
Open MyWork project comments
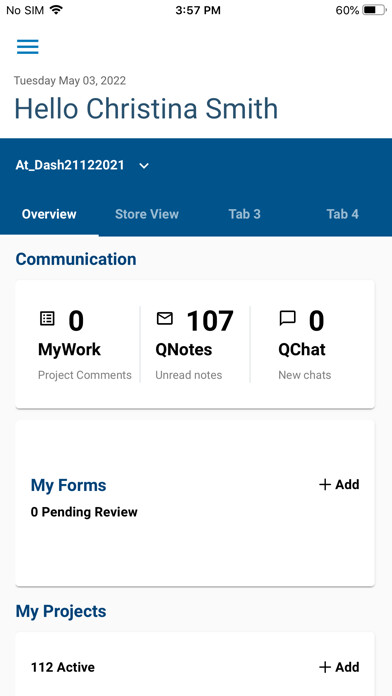[x=84, y=344]
